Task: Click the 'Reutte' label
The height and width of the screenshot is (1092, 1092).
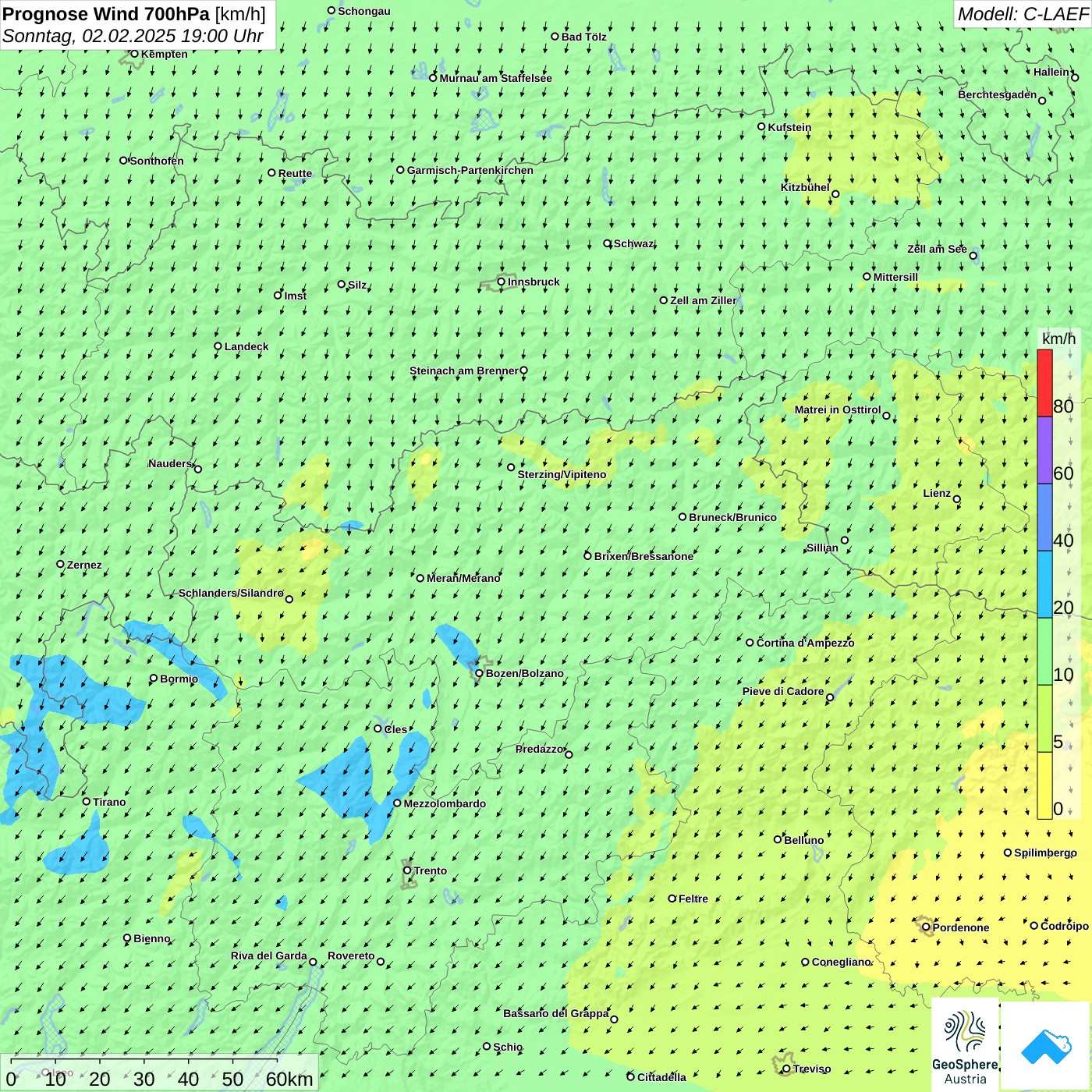Action: pos(295,173)
